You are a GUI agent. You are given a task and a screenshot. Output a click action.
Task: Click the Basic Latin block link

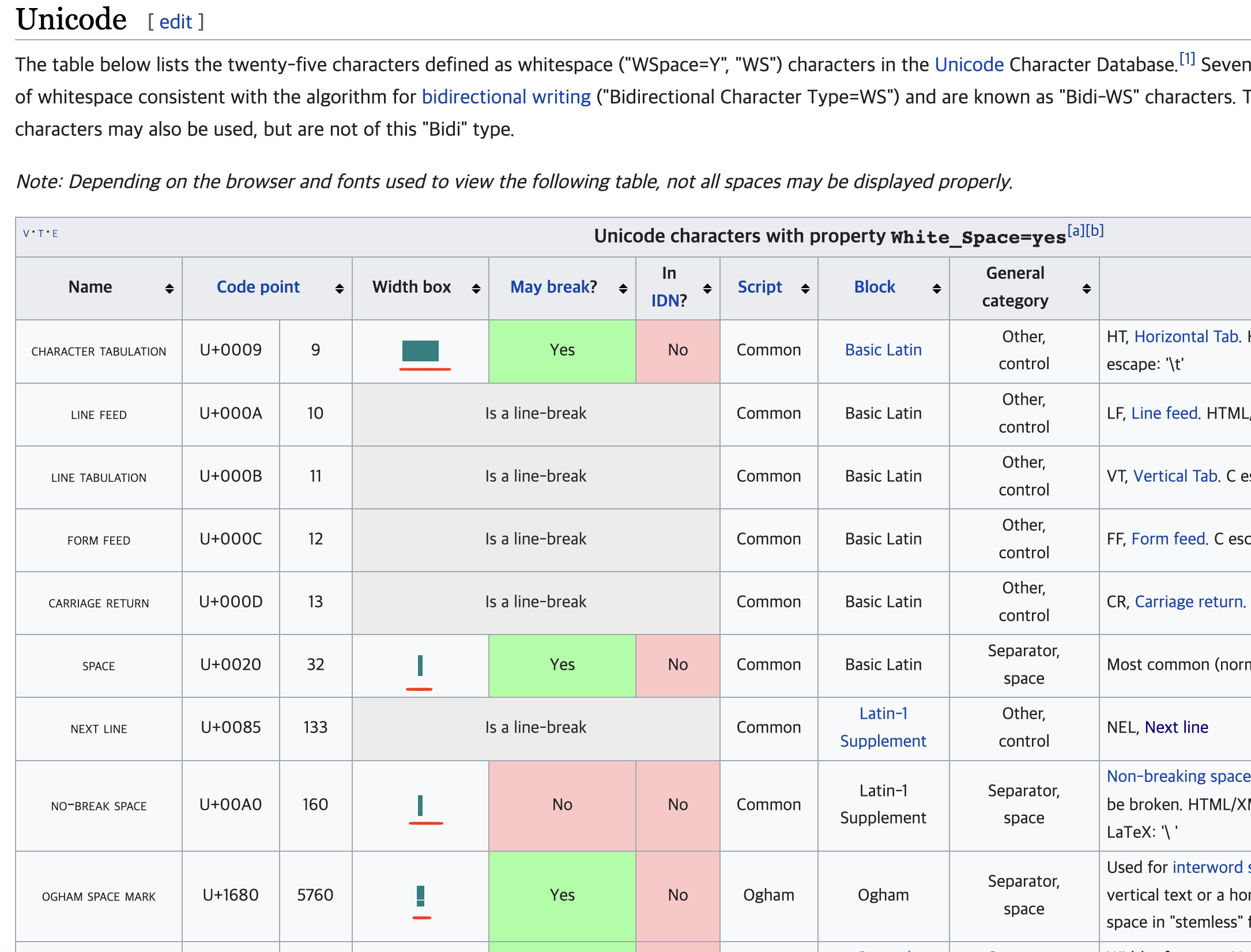883,350
